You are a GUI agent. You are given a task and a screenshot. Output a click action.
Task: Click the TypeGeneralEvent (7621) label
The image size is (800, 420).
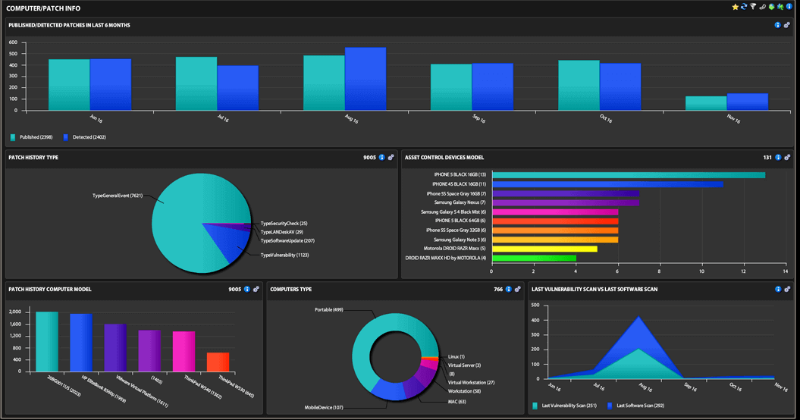(117, 195)
